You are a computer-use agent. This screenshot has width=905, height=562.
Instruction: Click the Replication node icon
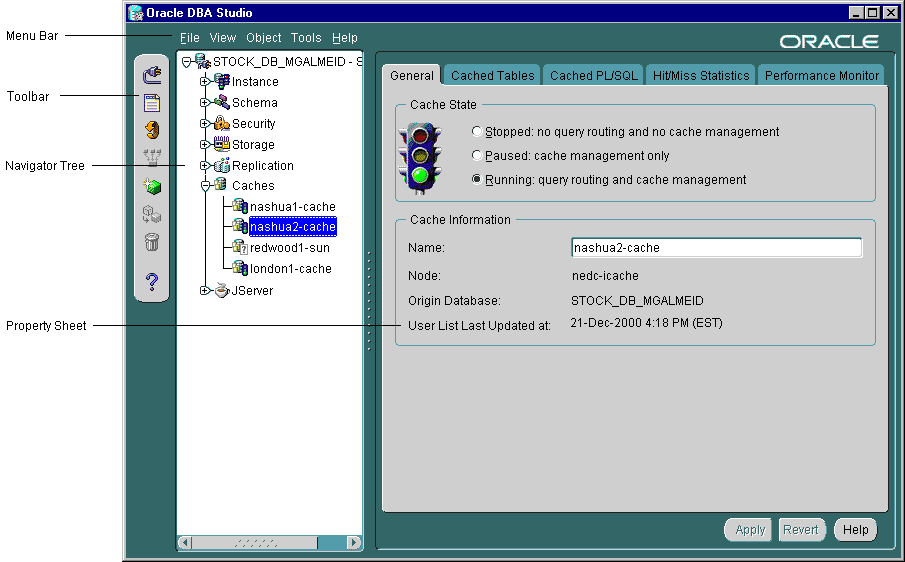point(222,165)
